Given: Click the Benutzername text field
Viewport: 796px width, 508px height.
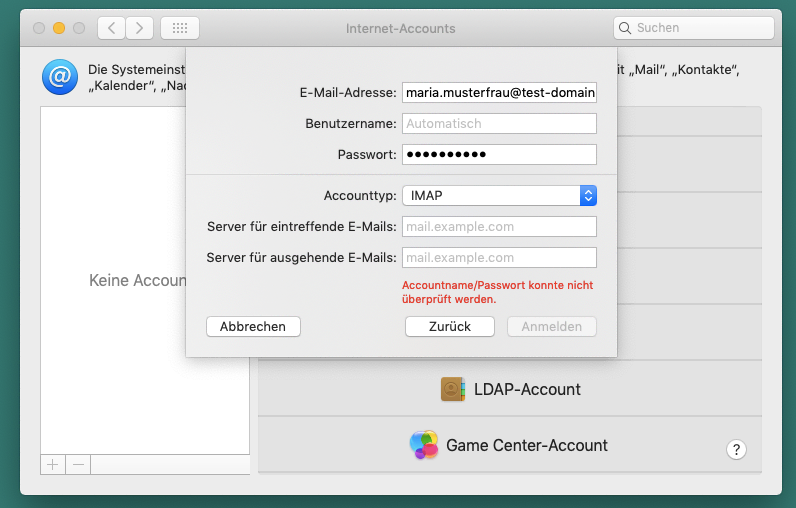Looking at the screenshot, I should [x=499, y=124].
